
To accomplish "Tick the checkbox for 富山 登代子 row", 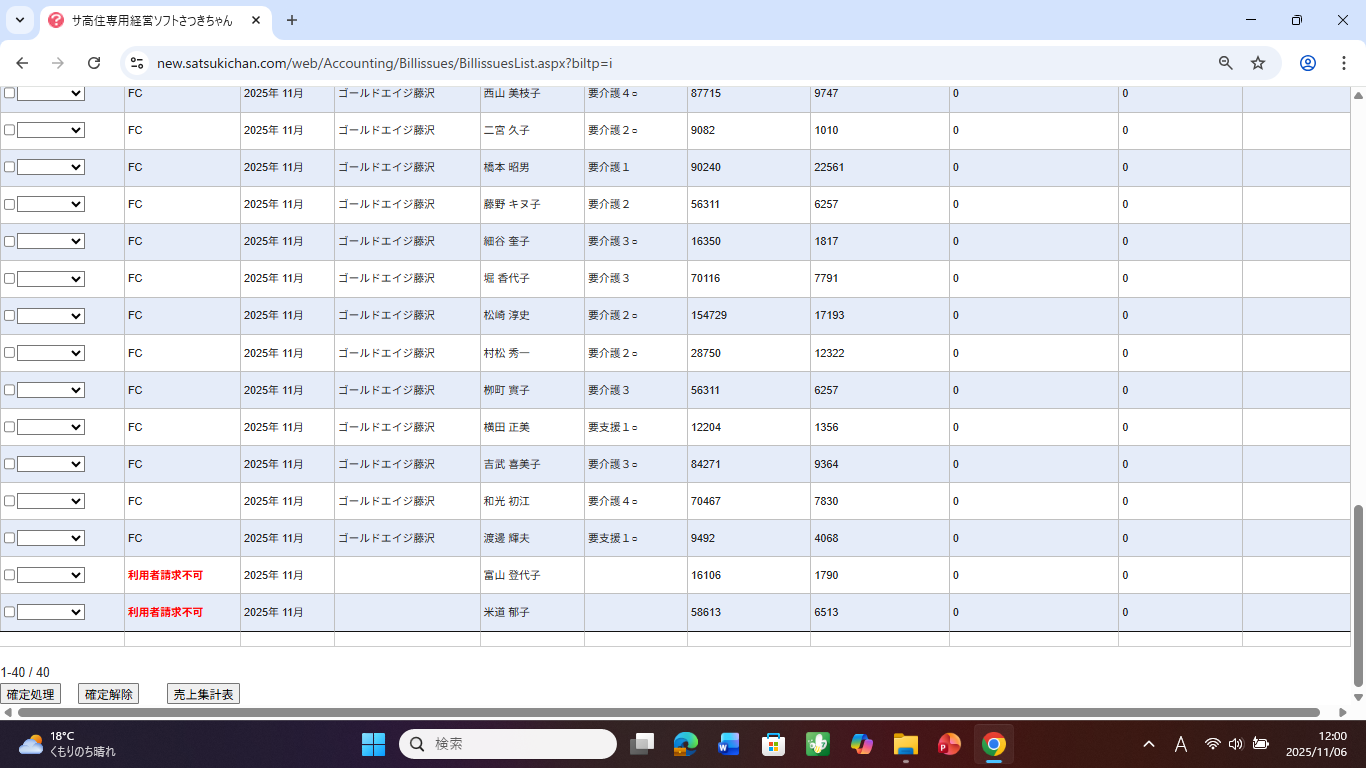I will pos(10,575).
